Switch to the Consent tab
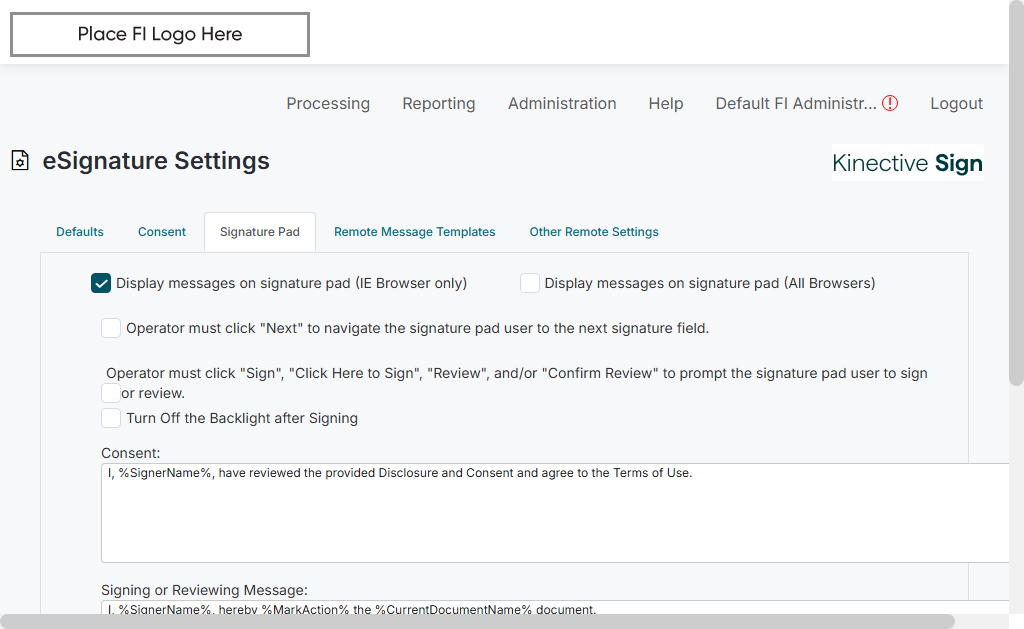This screenshot has width=1024, height=629. [x=162, y=232]
